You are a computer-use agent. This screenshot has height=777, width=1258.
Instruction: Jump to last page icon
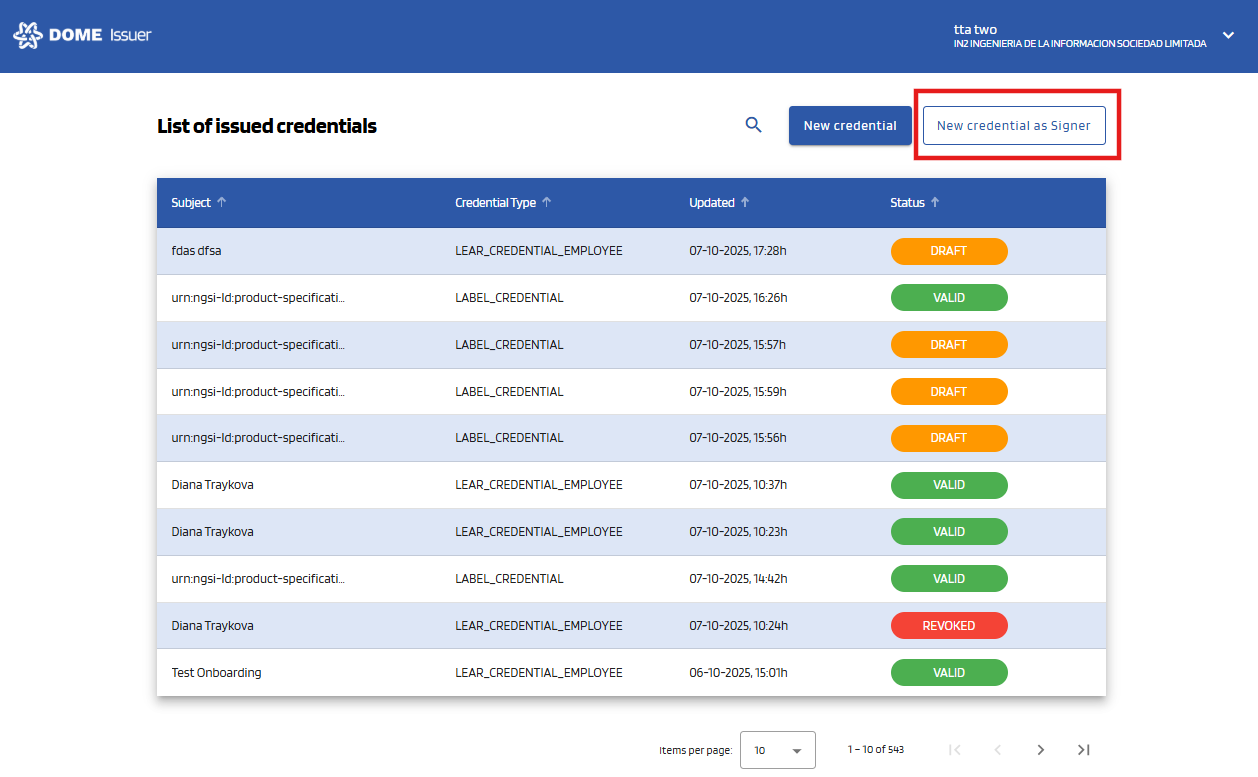click(x=1083, y=750)
